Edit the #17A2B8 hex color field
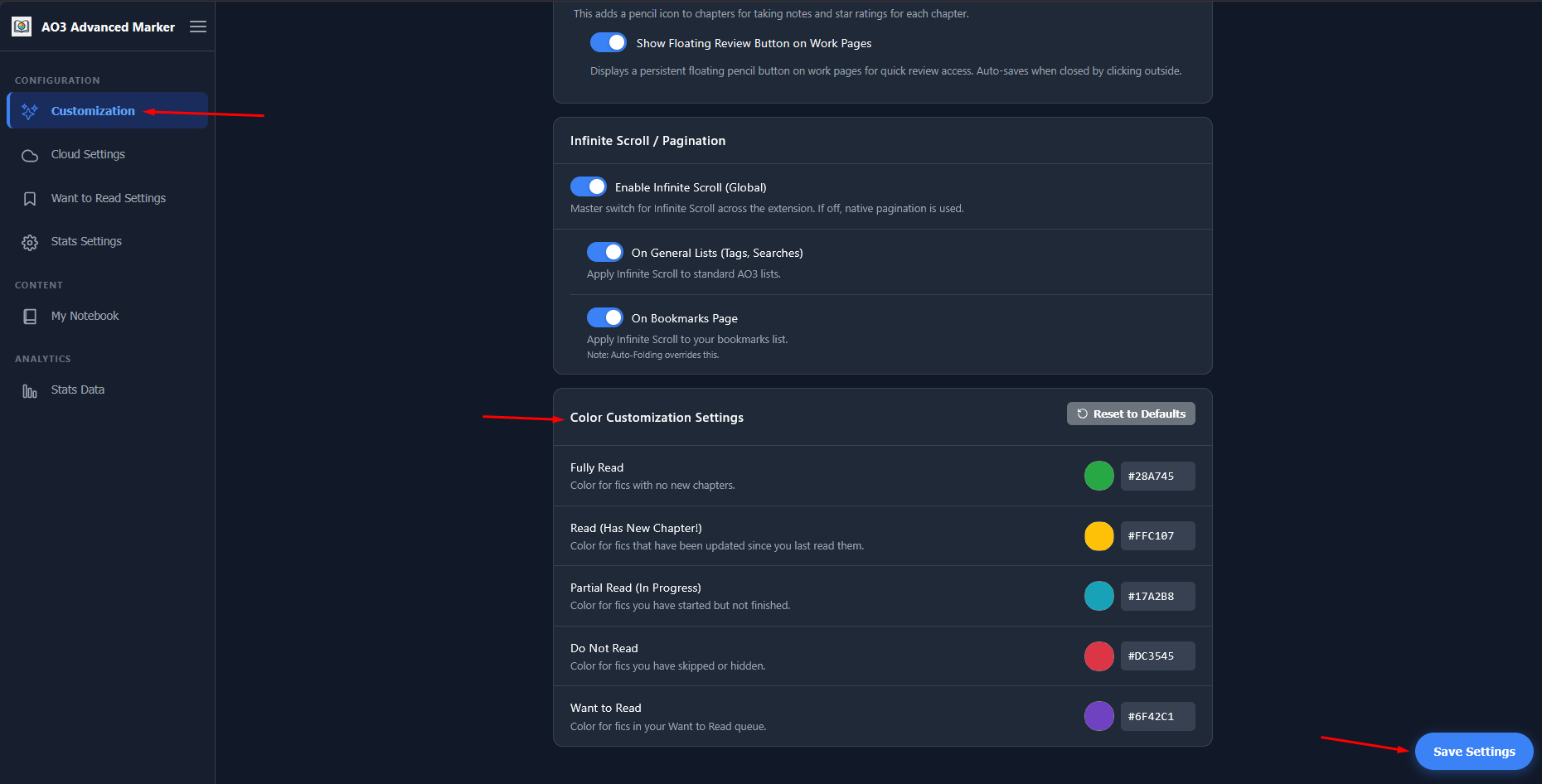Viewport: 1542px width, 784px height. pos(1158,596)
